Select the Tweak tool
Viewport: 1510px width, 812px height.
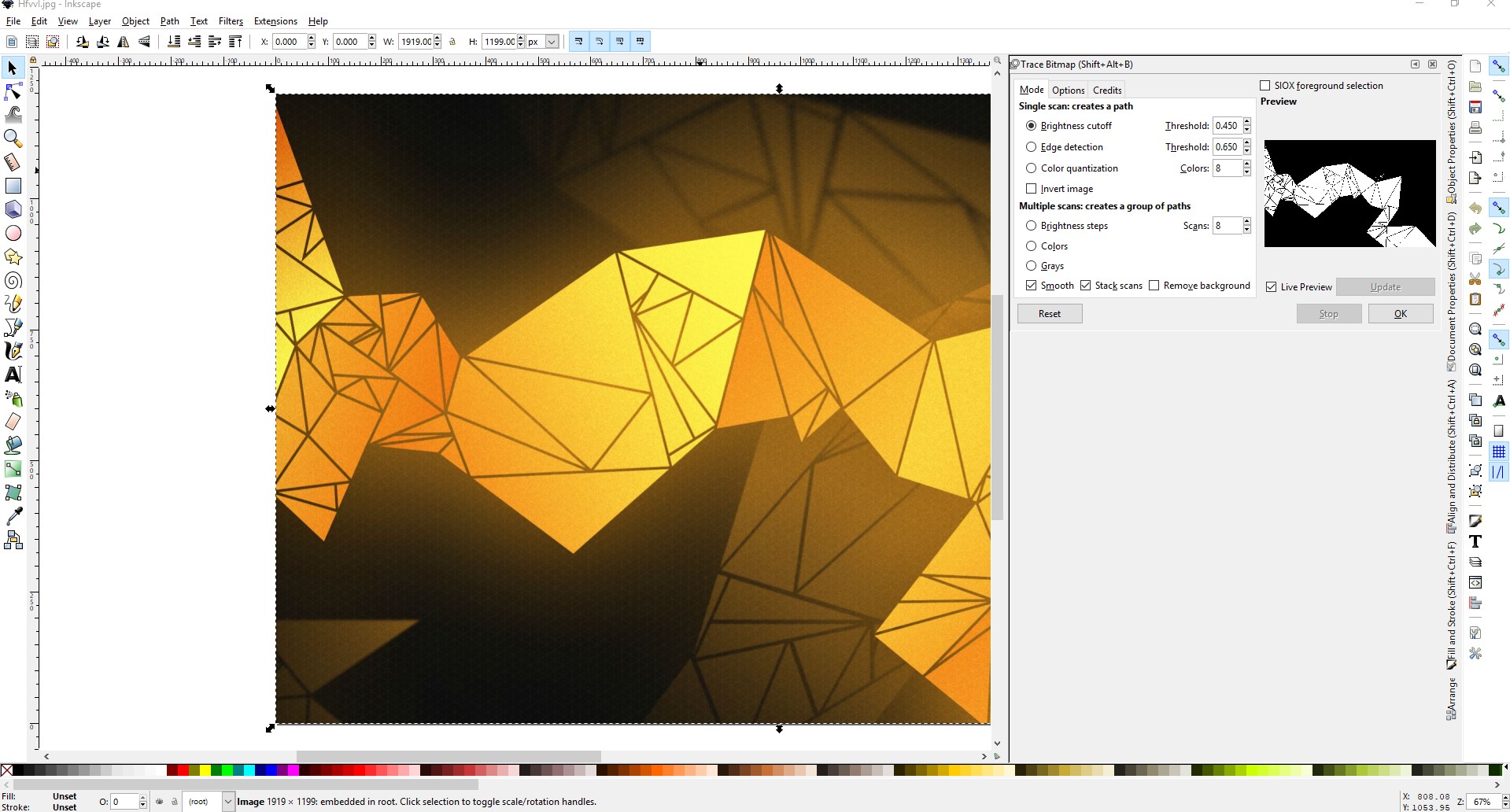coord(13,115)
